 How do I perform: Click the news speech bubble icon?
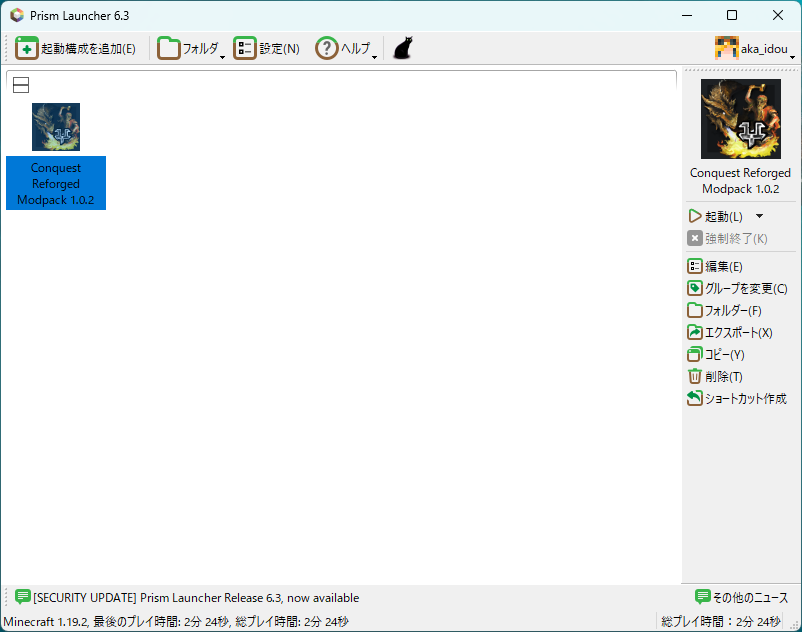pos(23,597)
